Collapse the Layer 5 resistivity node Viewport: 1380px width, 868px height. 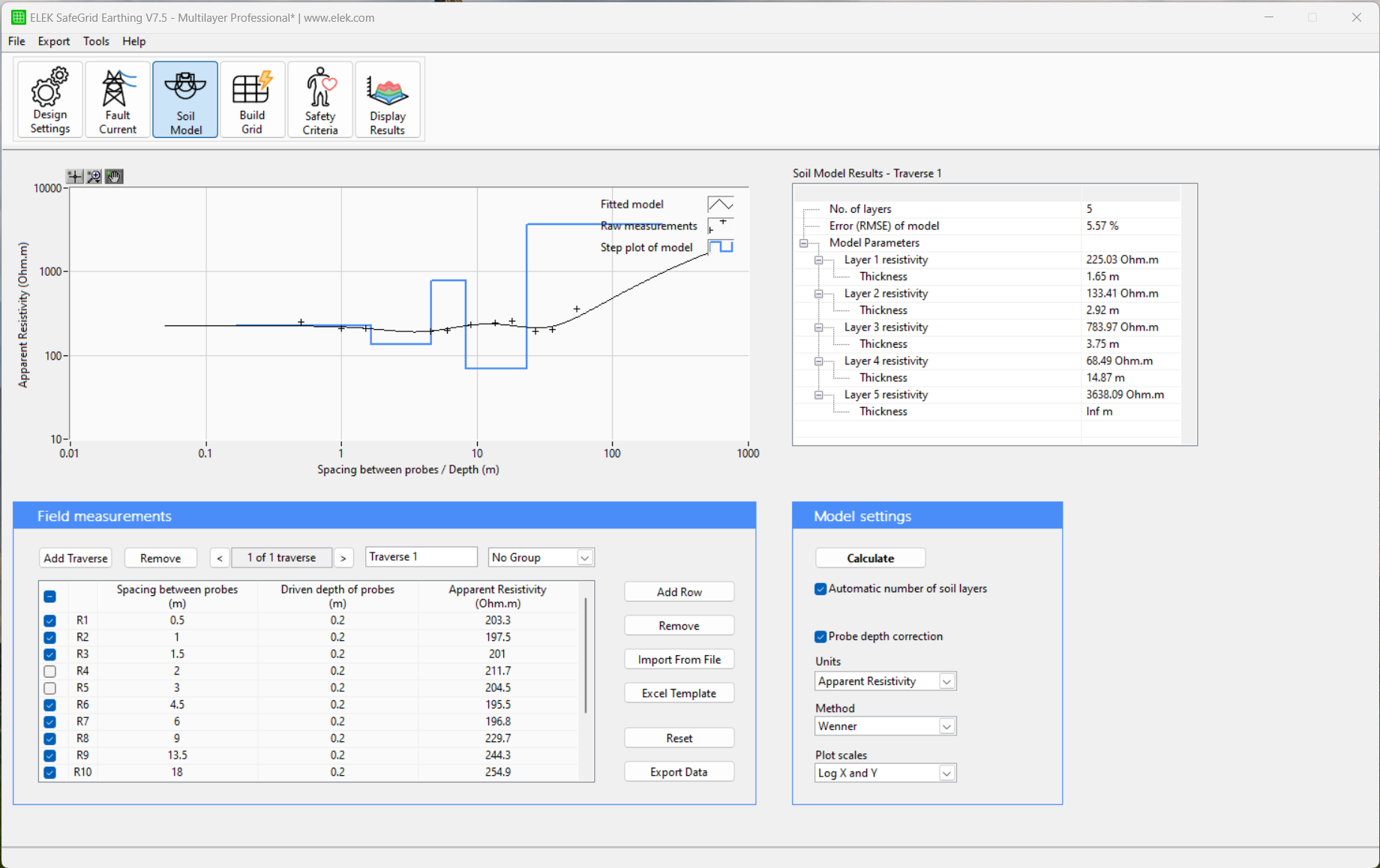click(819, 395)
